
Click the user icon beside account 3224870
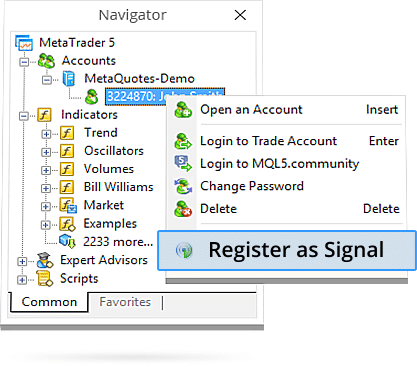pos(91,97)
